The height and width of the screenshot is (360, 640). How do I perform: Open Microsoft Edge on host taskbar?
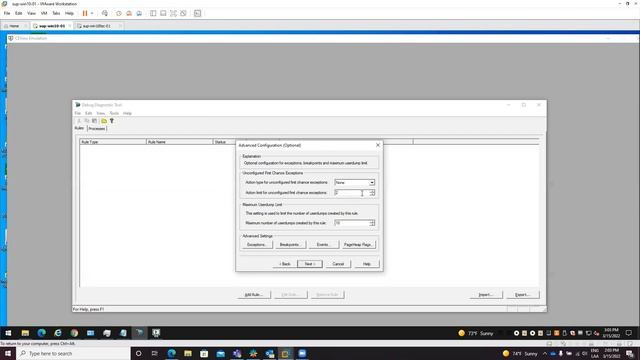[171, 353]
